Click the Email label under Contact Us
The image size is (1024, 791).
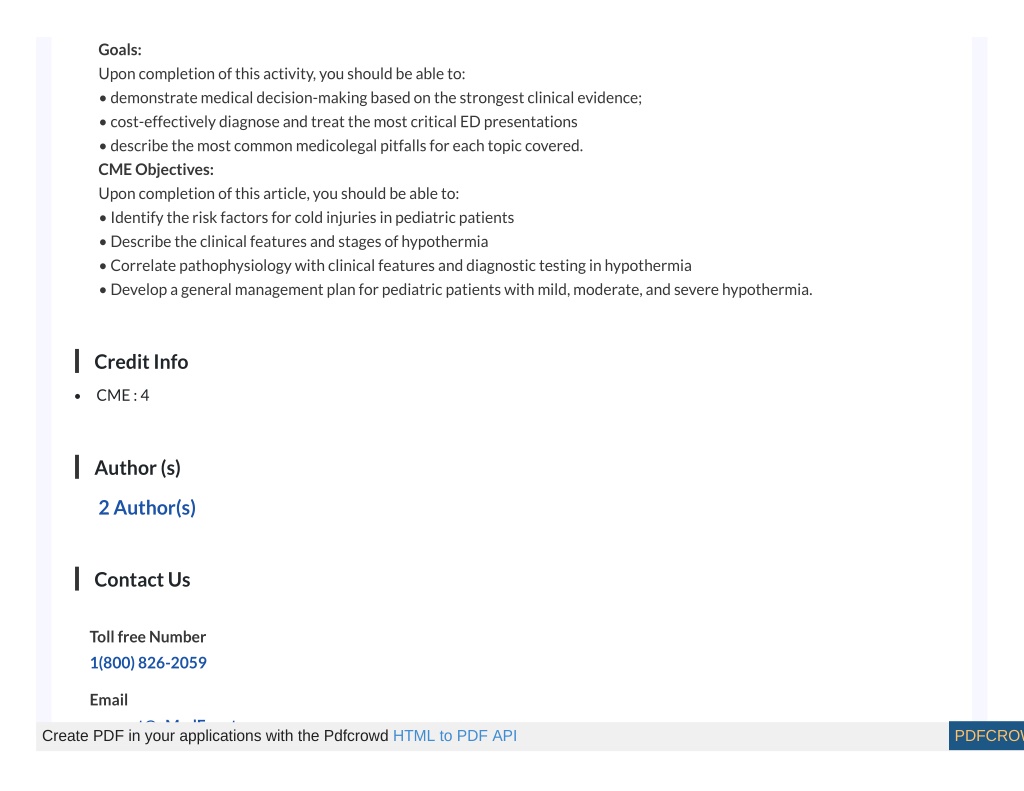pyautogui.click(x=108, y=700)
